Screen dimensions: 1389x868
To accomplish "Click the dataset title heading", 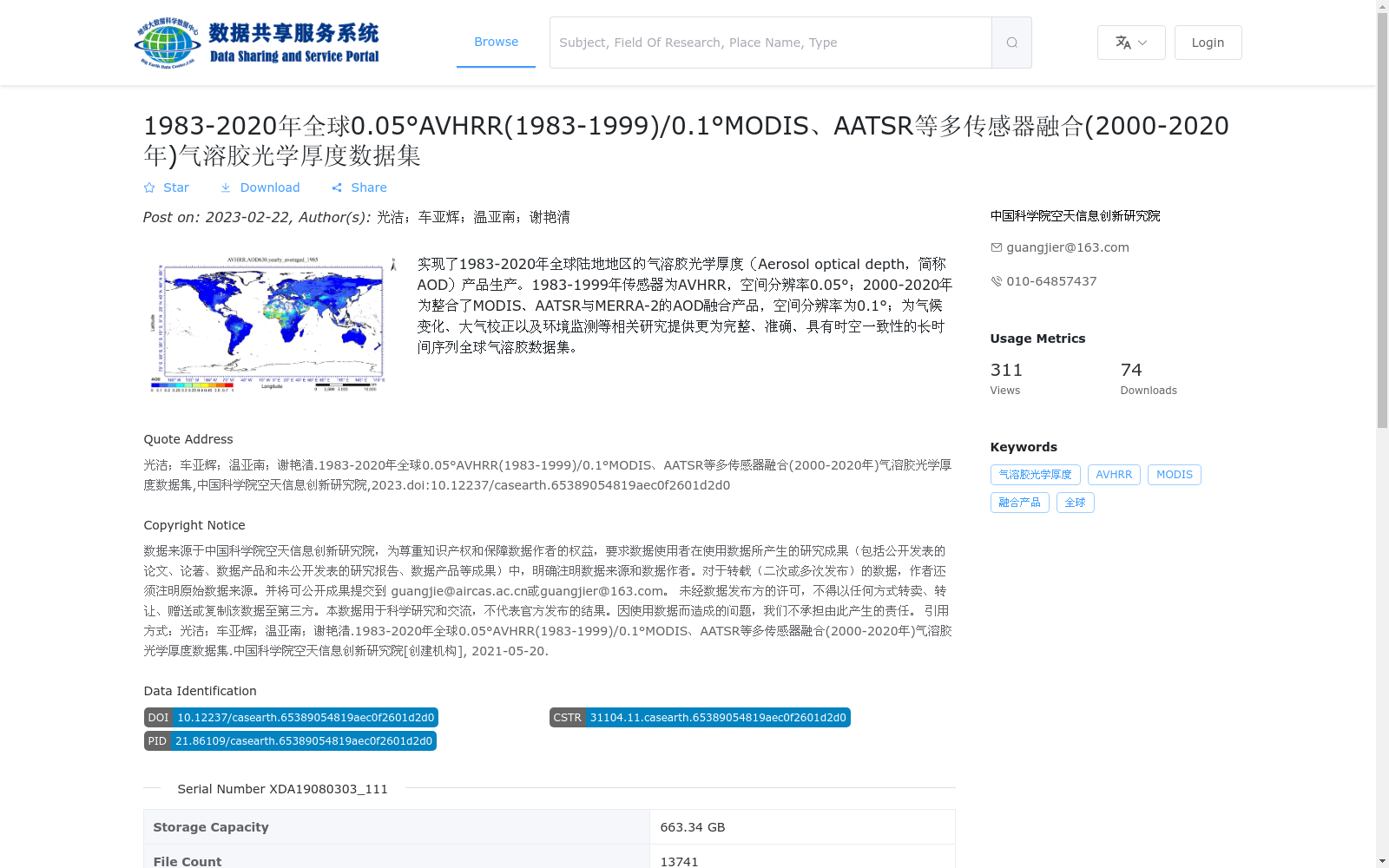I will [686, 141].
